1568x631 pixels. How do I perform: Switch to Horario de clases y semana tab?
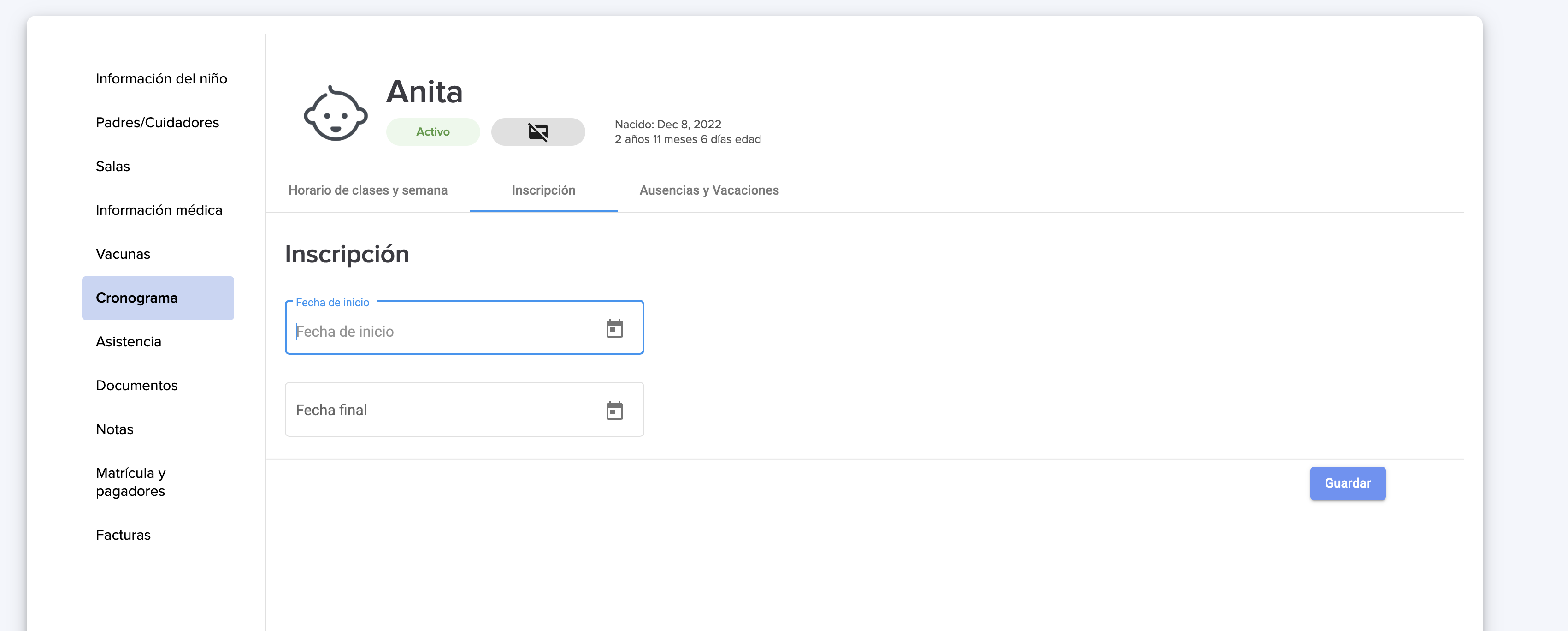tap(368, 190)
